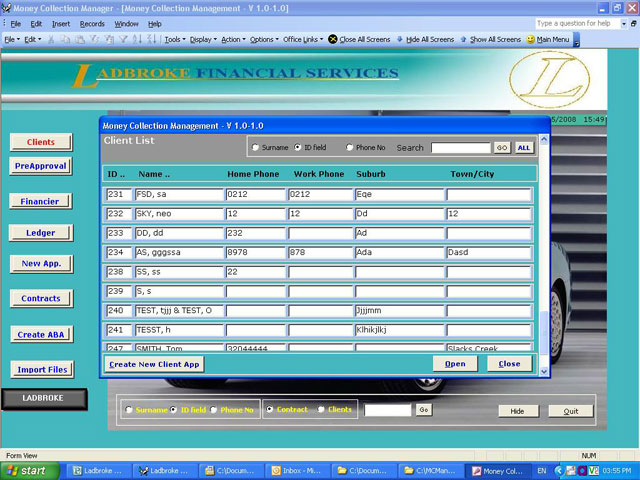This screenshot has height=480, width=640.
Task: Click Filter By Selection toolbar icon
Action: pyautogui.click(x=95, y=40)
